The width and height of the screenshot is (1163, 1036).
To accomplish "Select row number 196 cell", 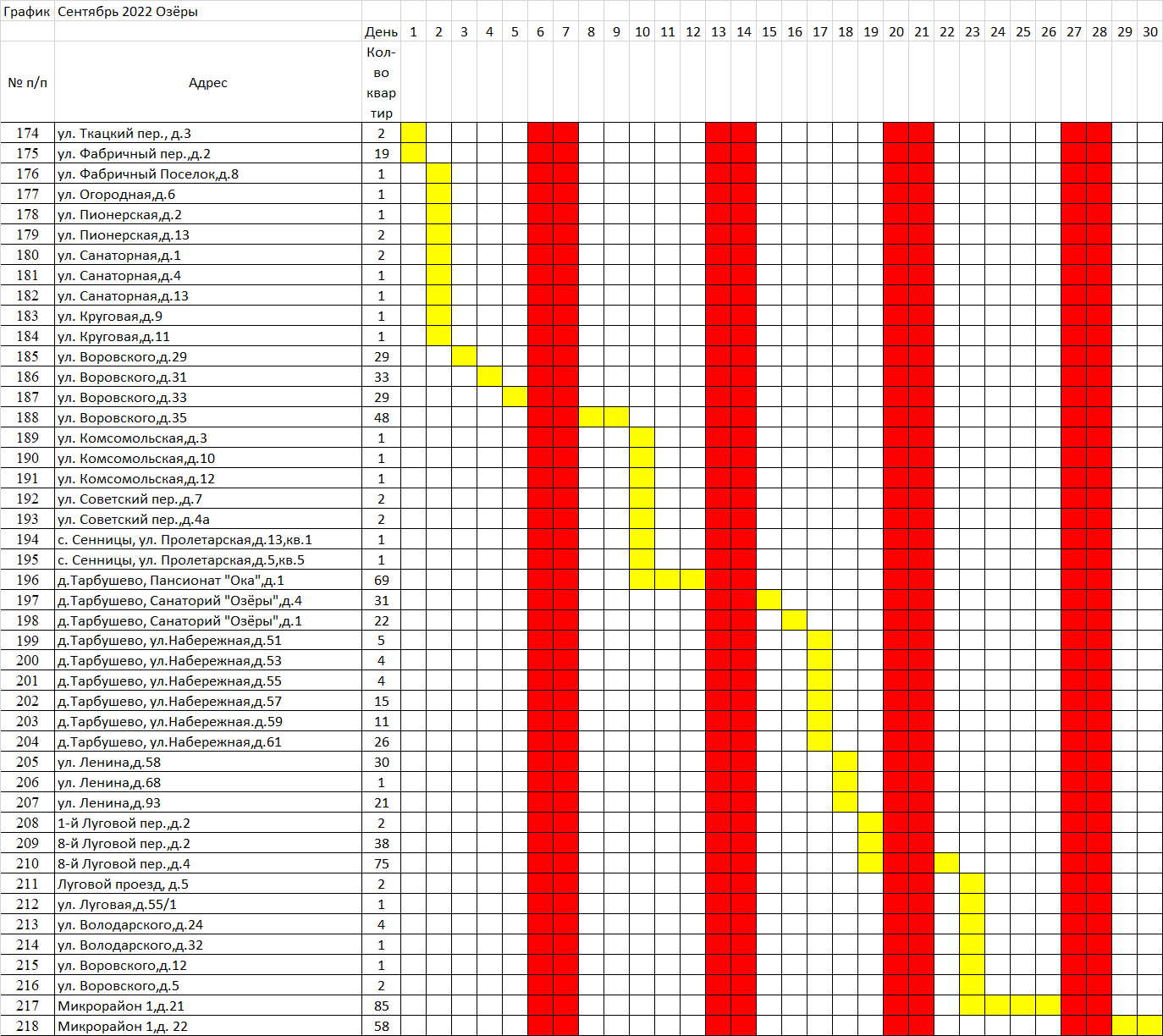I will [x=27, y=580].
